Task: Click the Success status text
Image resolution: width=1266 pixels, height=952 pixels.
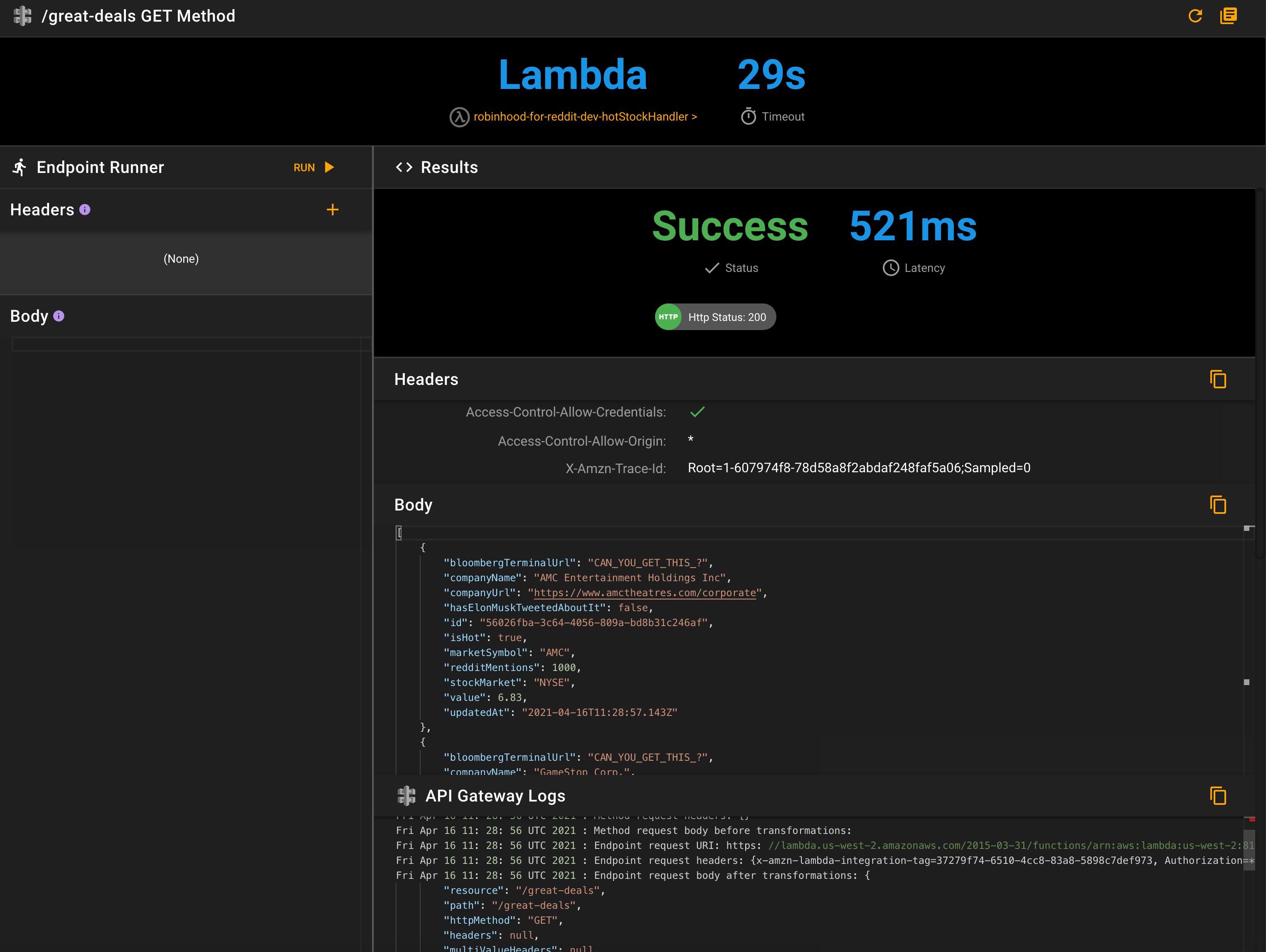Action: pyautogui.click(x=730, y=226)
